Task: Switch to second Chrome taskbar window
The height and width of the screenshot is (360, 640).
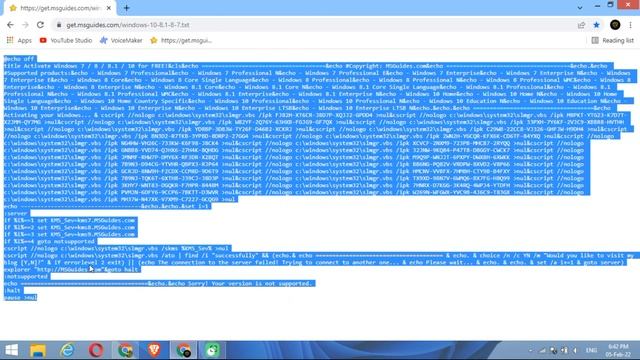Action: (x=183, y=350)
